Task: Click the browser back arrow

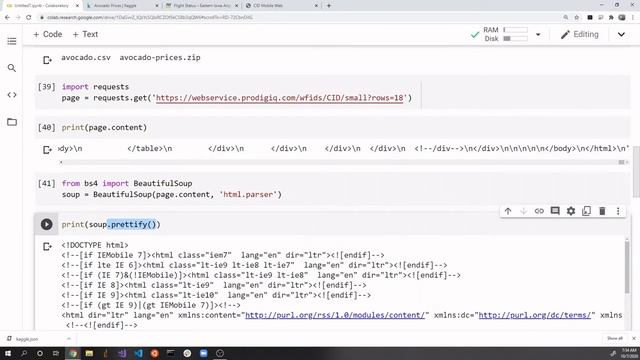Action: pos(7,17)
